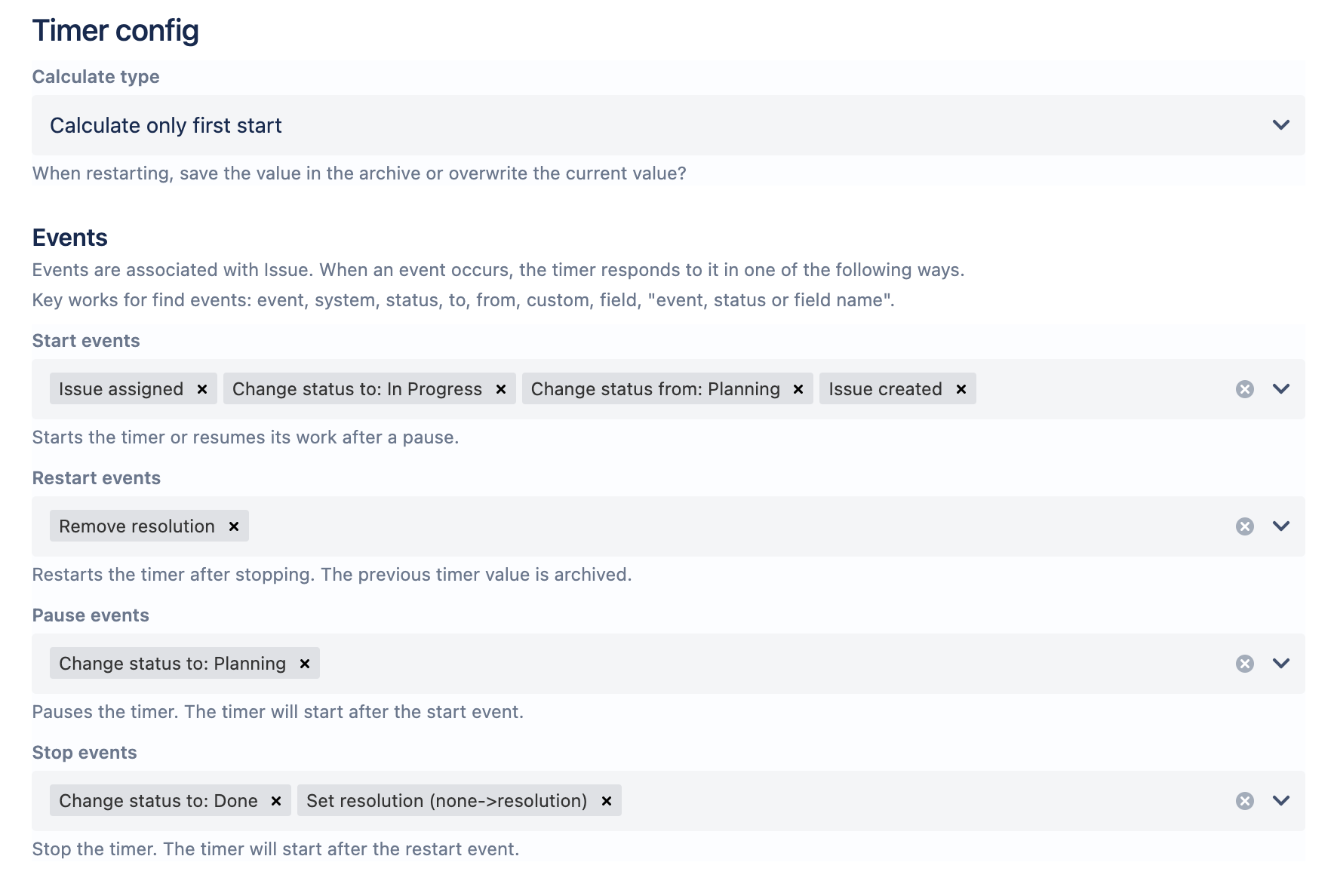Click inside the Start events field
This screenshot has width=1331, height=896.
[669, 389]
